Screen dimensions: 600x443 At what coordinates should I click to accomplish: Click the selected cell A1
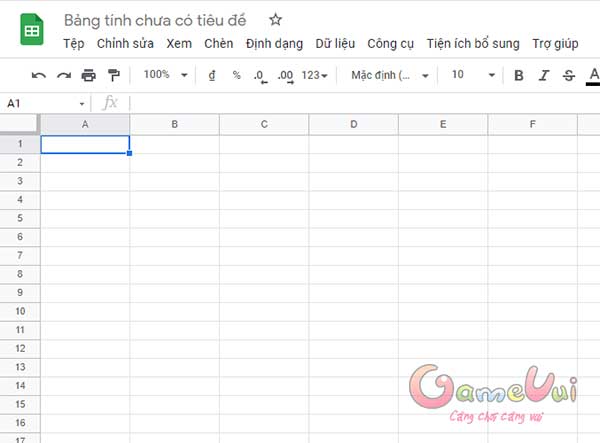85,145
